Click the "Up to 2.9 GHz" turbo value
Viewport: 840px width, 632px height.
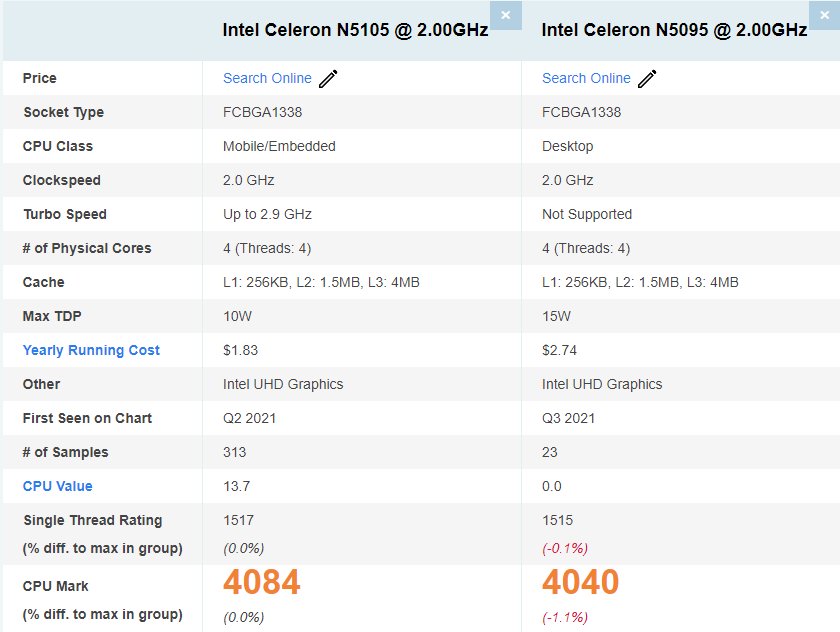coord(267,214)
